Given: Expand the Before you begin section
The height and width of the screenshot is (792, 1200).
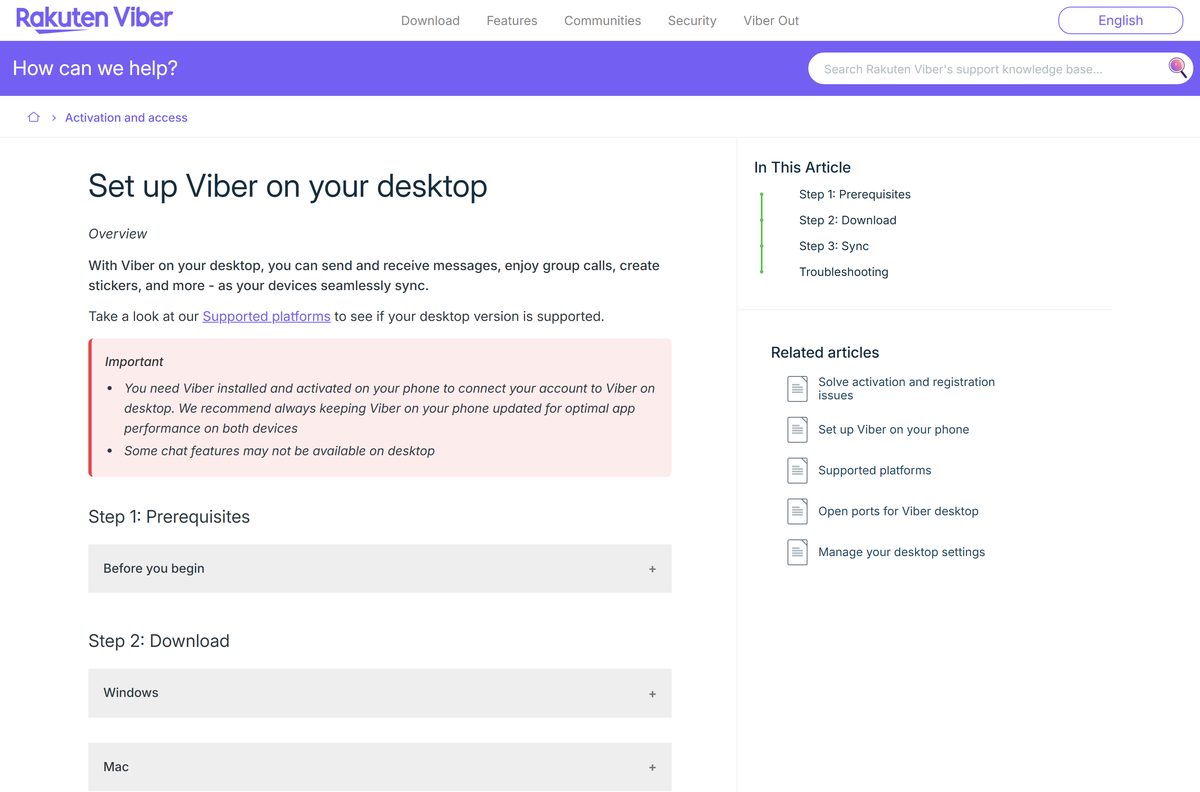Looking at the screenshot, I should [x=380, y=568].
